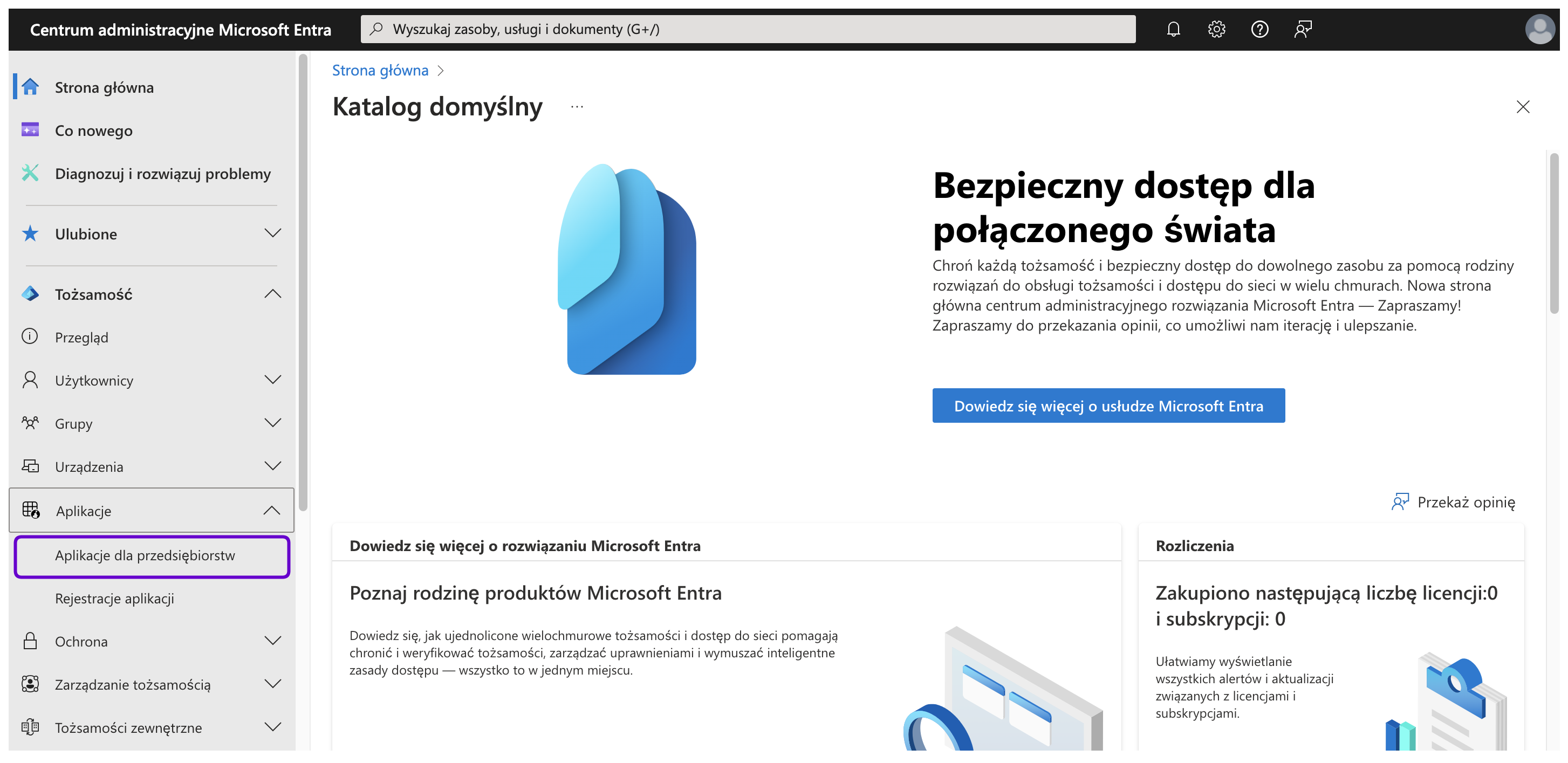Image resolution: width=1568 pixels, height=763 pixels.
Task: Click the Strona główna breadcrumb link
Action: 380,71
